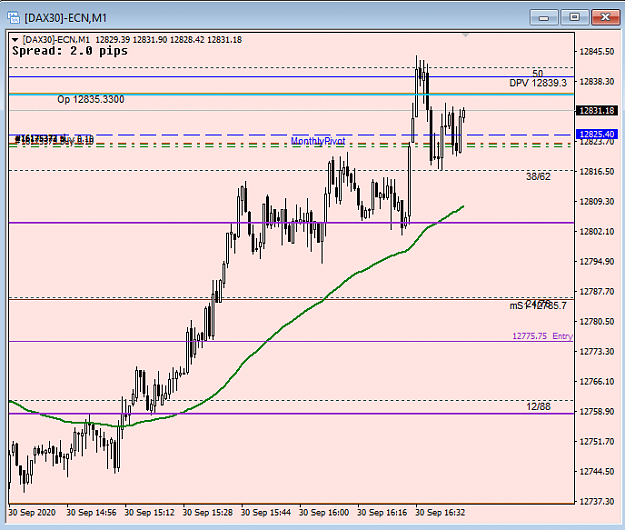
Task: Click the chart shift marker triangle
Action: (x=465, y=36)
